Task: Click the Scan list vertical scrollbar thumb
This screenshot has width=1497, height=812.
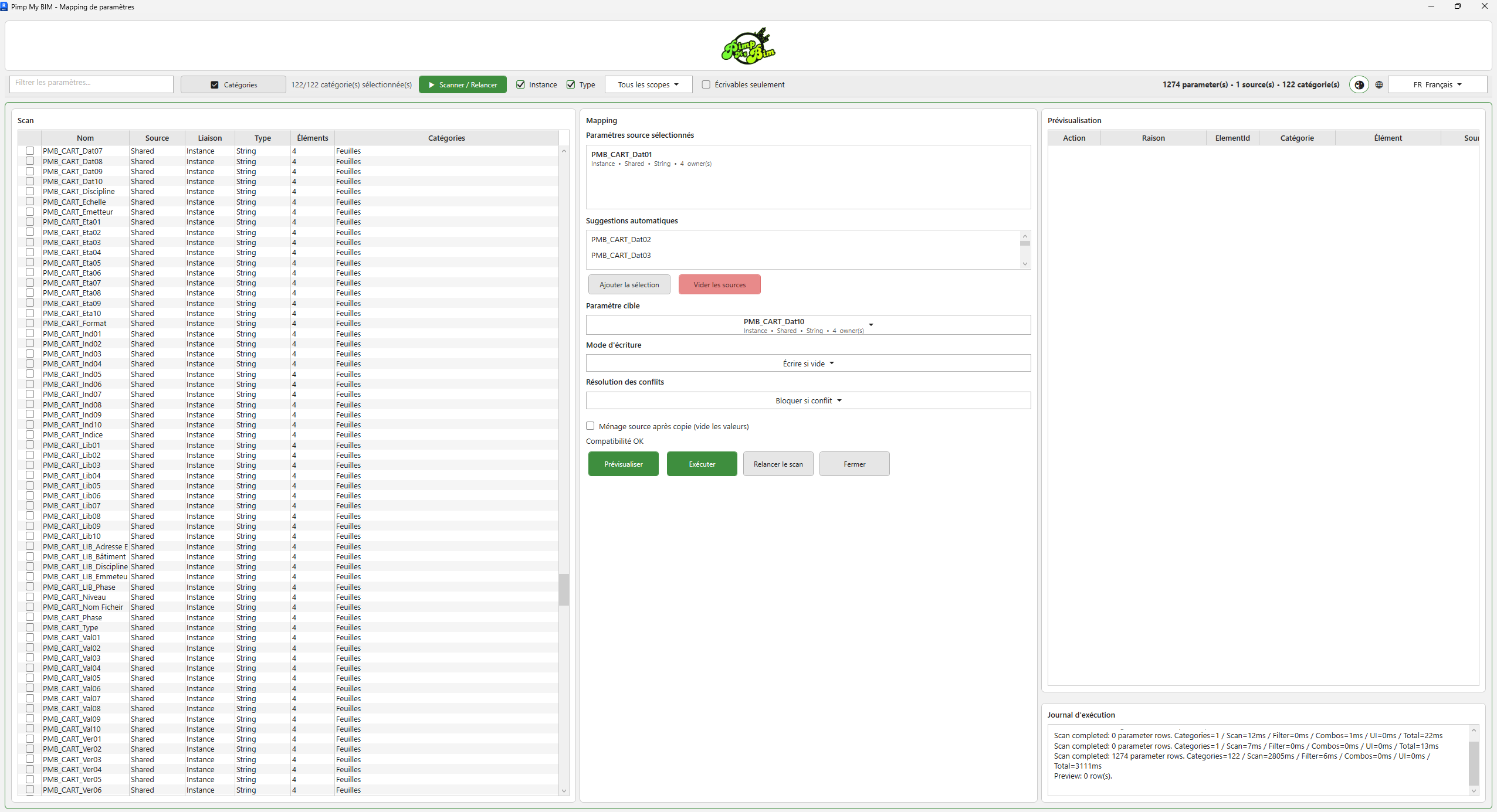Action: coord(564,589)
